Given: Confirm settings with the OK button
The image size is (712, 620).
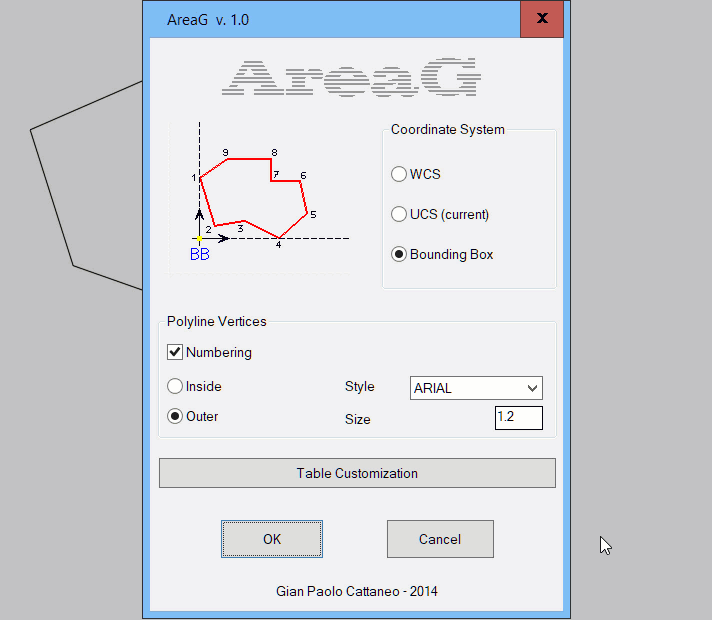Looking at the screenshot, I should [272, 539].
